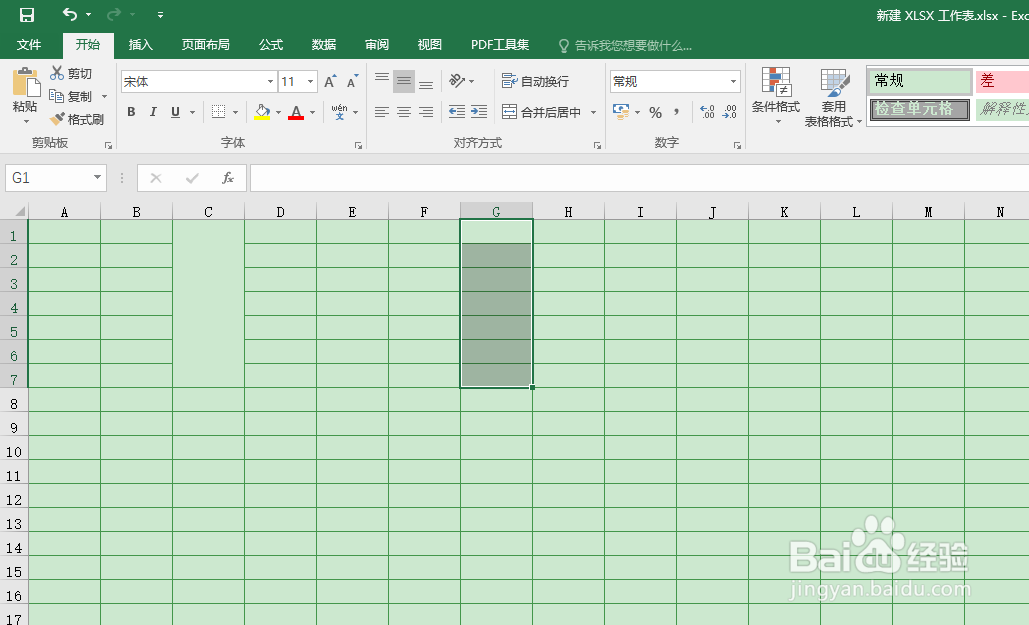Switch to the 数据 tab
The width and height of the screenshot is (1029, 625).
point(324,45)
